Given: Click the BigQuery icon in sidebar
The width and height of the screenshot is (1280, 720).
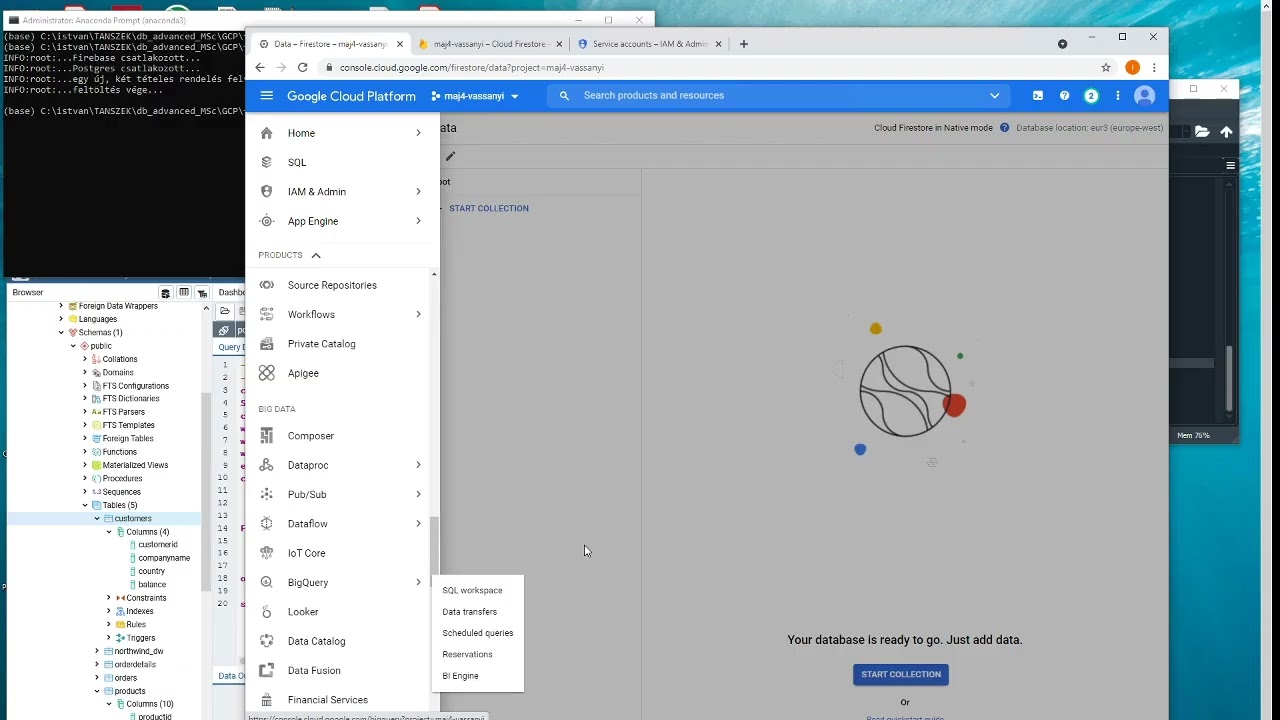Looking at the screenshot, I should coord(266,582).
